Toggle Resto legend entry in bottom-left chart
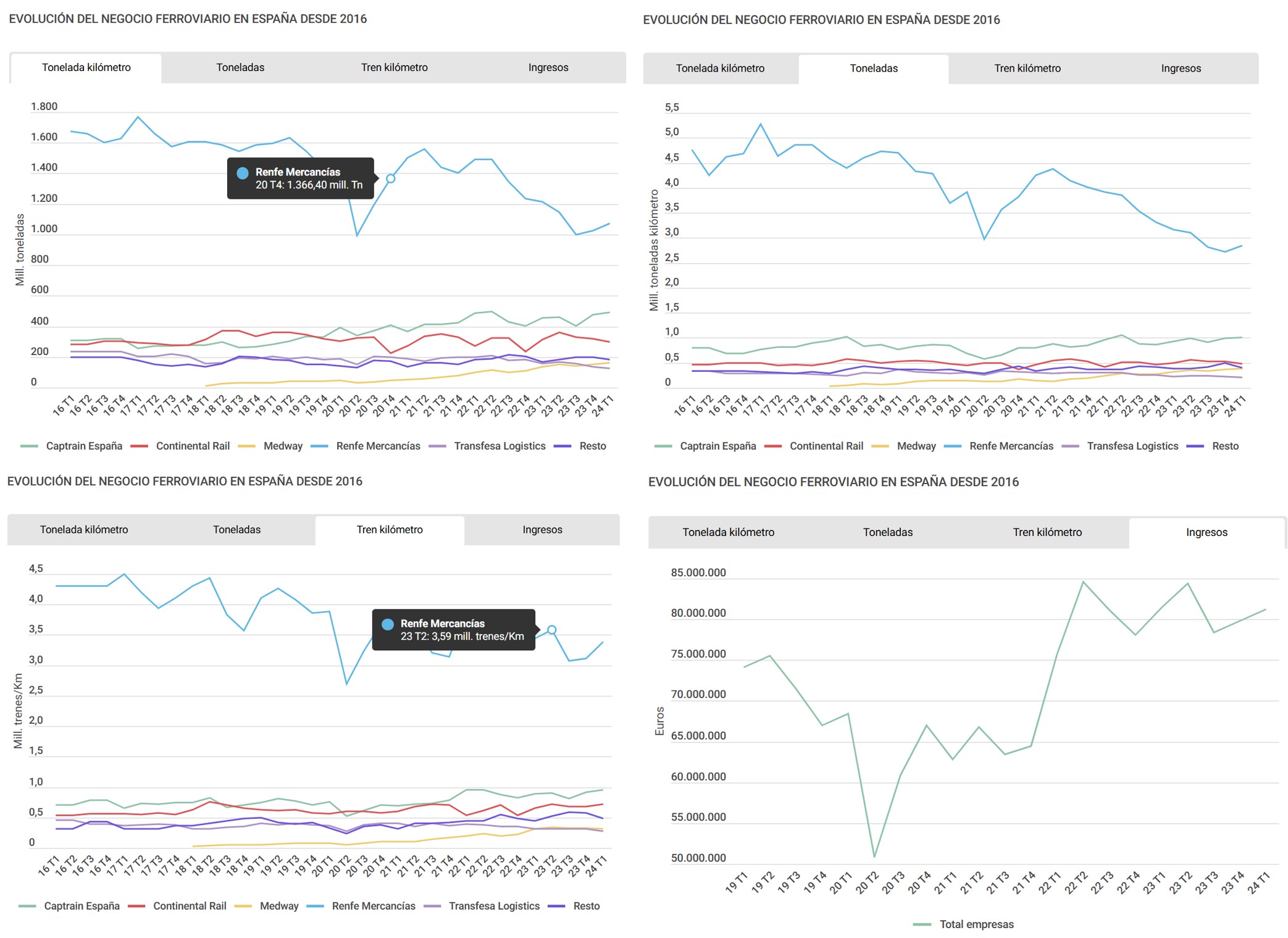Image resolution: width=1288 pixels, height=938 pixels. pyautogui.click(x=586, y=906)
